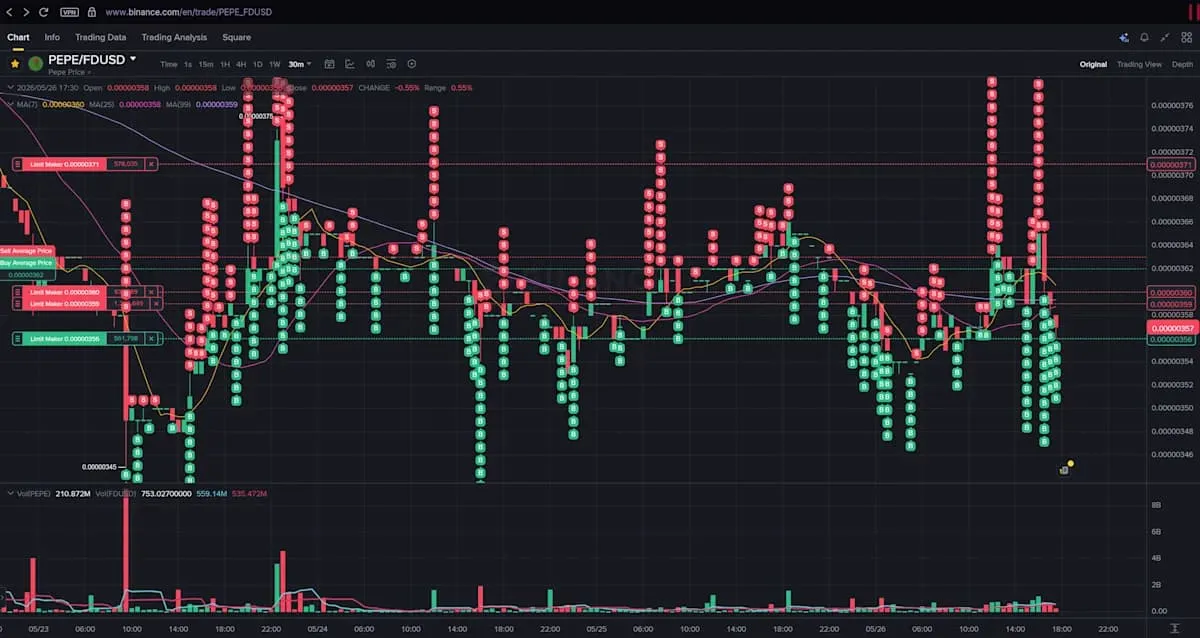Viewport: 1200px width, 638px height.
Task: Switch to the Trading Analysis tab
Action: (174, 37)
